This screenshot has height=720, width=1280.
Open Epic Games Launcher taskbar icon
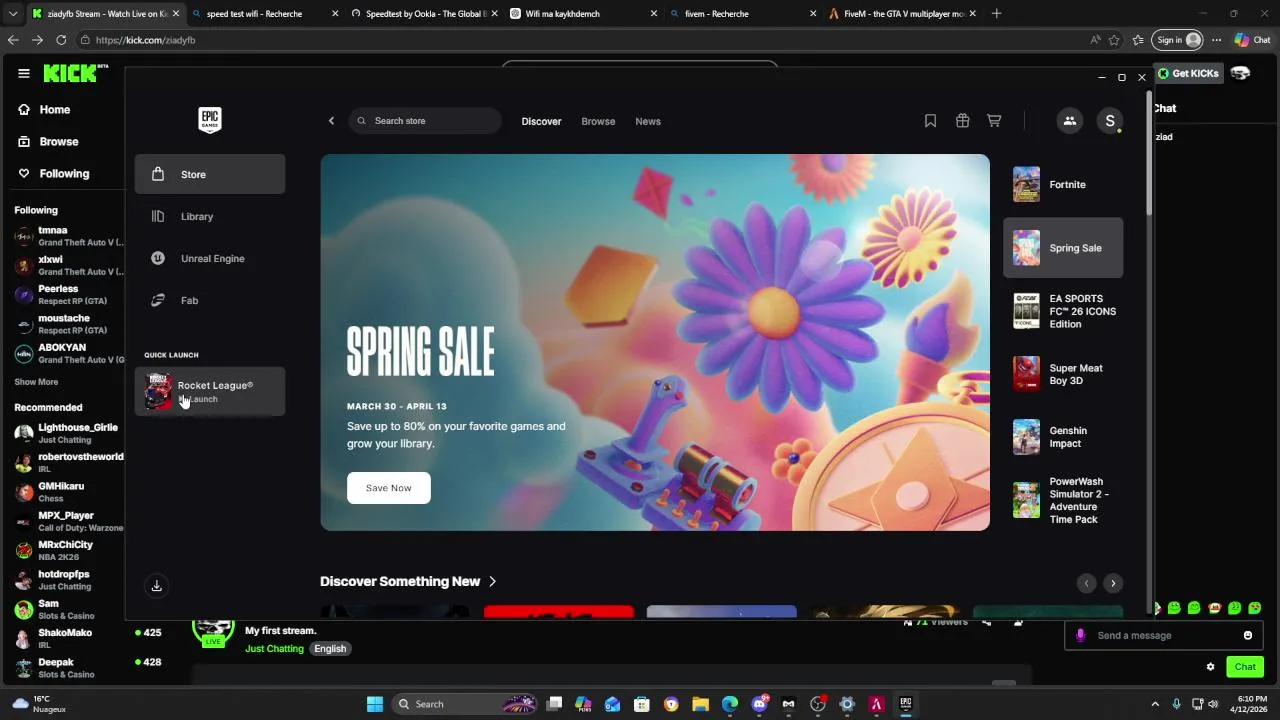tap(905, 704)
